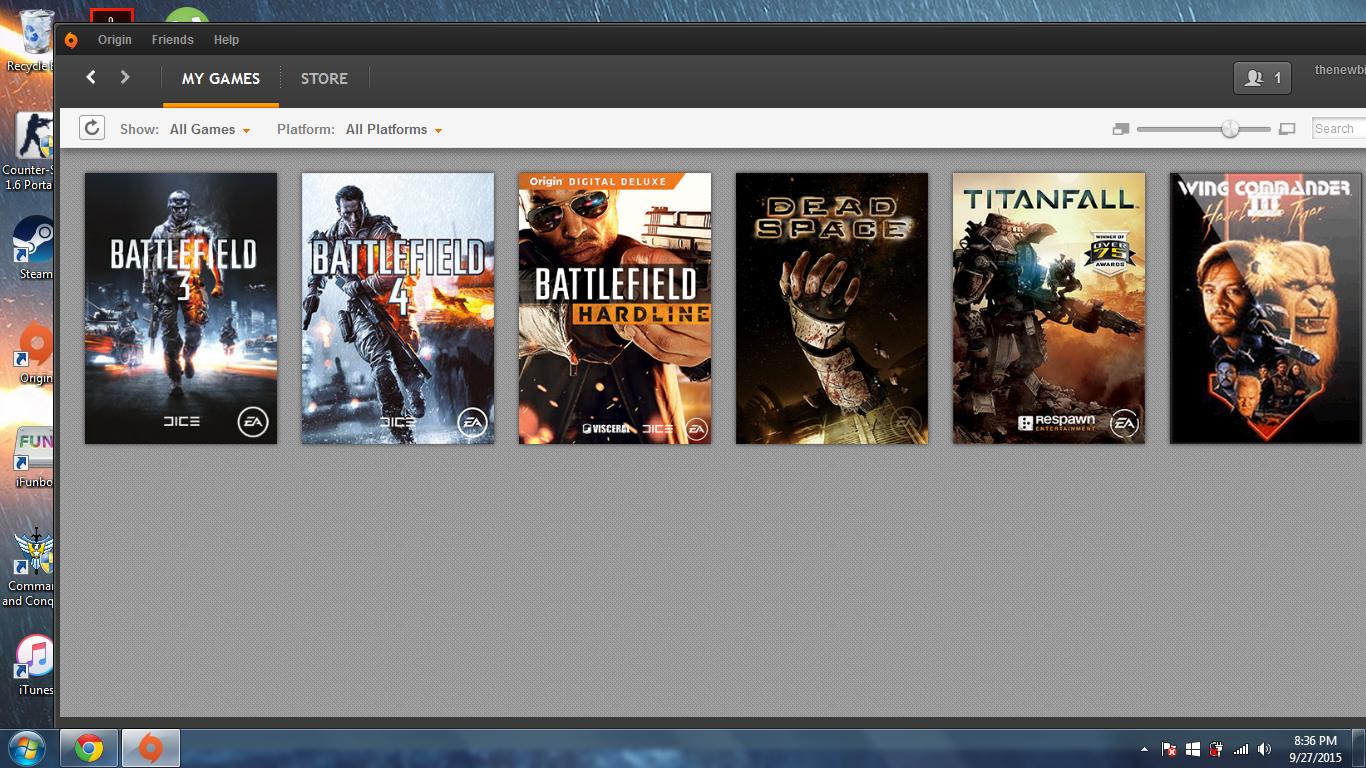Select the Recycle Bin desktop icon
This screenshot has height=768, width=1366.
coord(32,40)
